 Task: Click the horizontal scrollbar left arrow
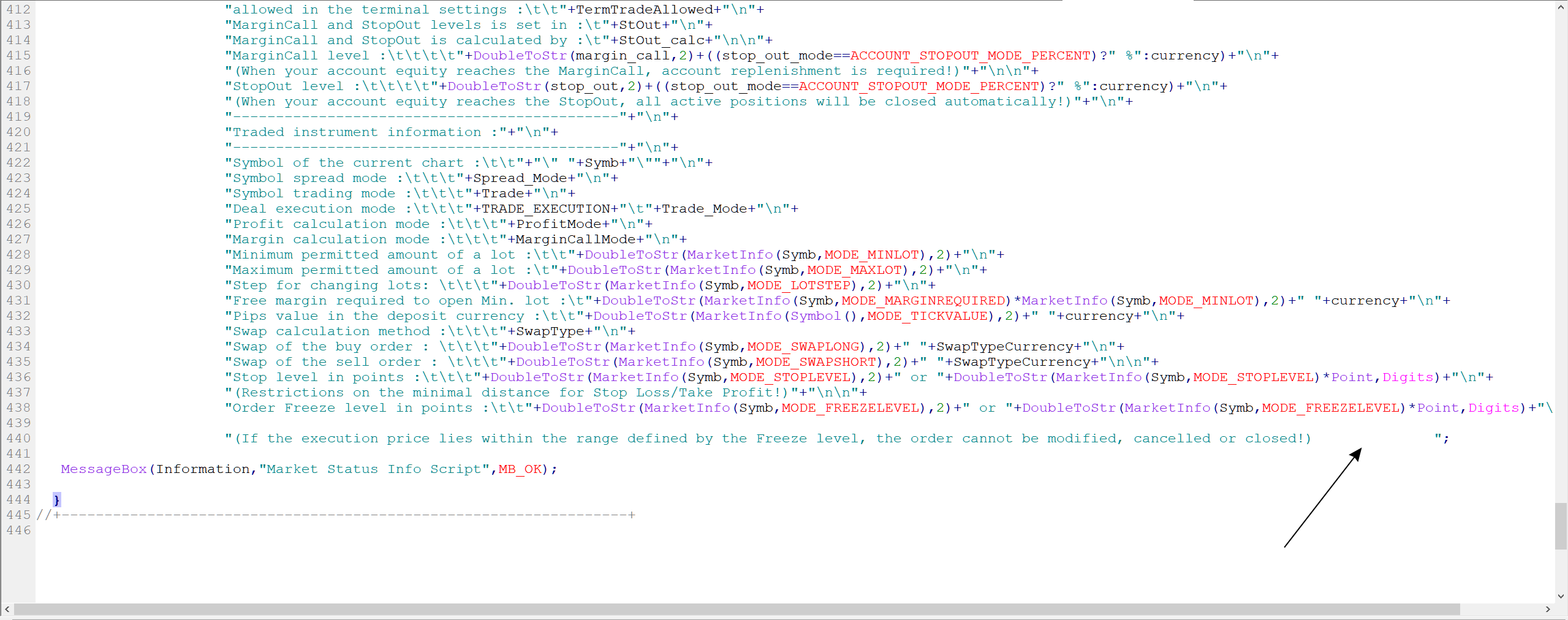pyautogui.click(x=6, y=610)
